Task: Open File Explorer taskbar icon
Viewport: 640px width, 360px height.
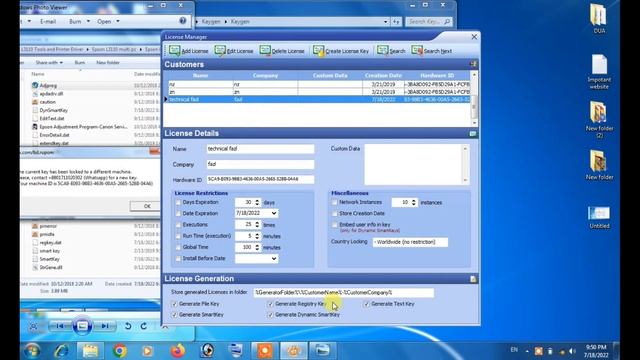Action: (90, 351)
